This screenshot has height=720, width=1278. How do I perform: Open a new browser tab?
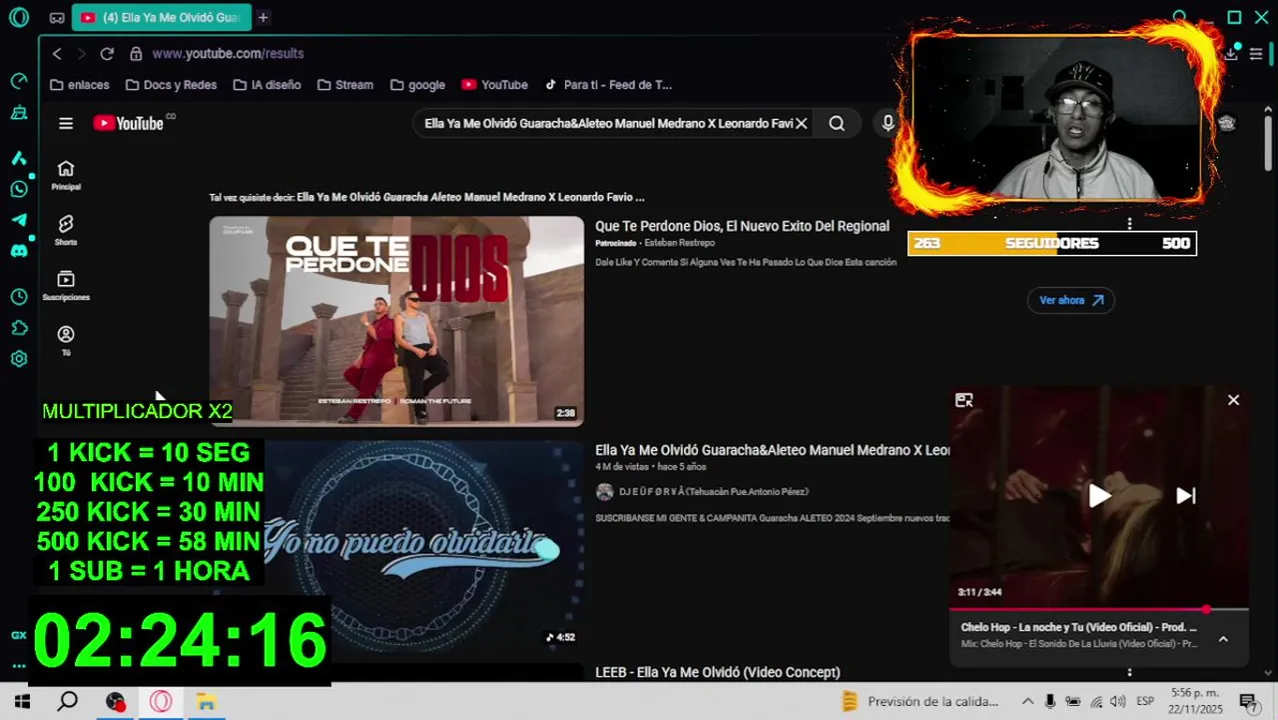pyautogui.click(x=263, y=18)
